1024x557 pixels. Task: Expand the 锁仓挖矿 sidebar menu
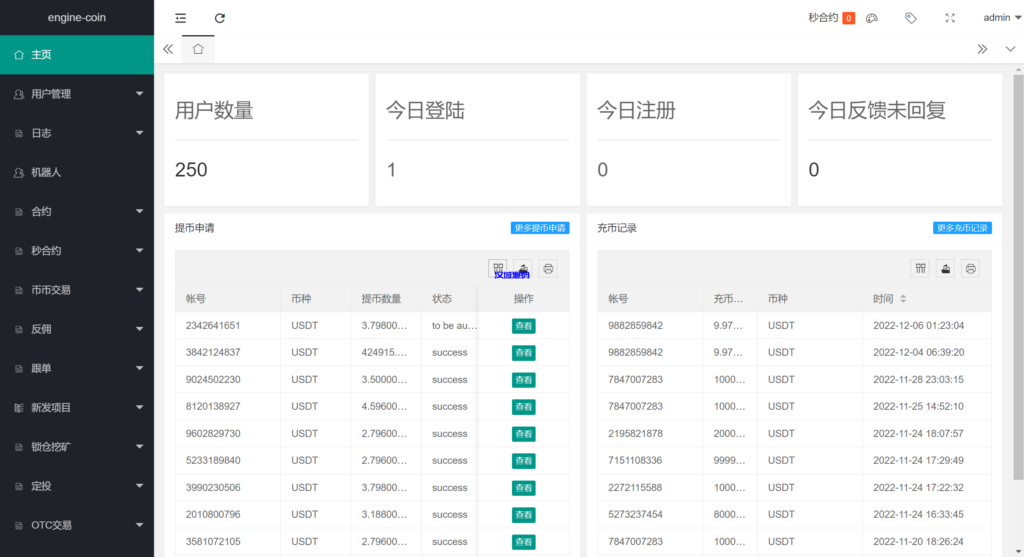tap(77, 447)
